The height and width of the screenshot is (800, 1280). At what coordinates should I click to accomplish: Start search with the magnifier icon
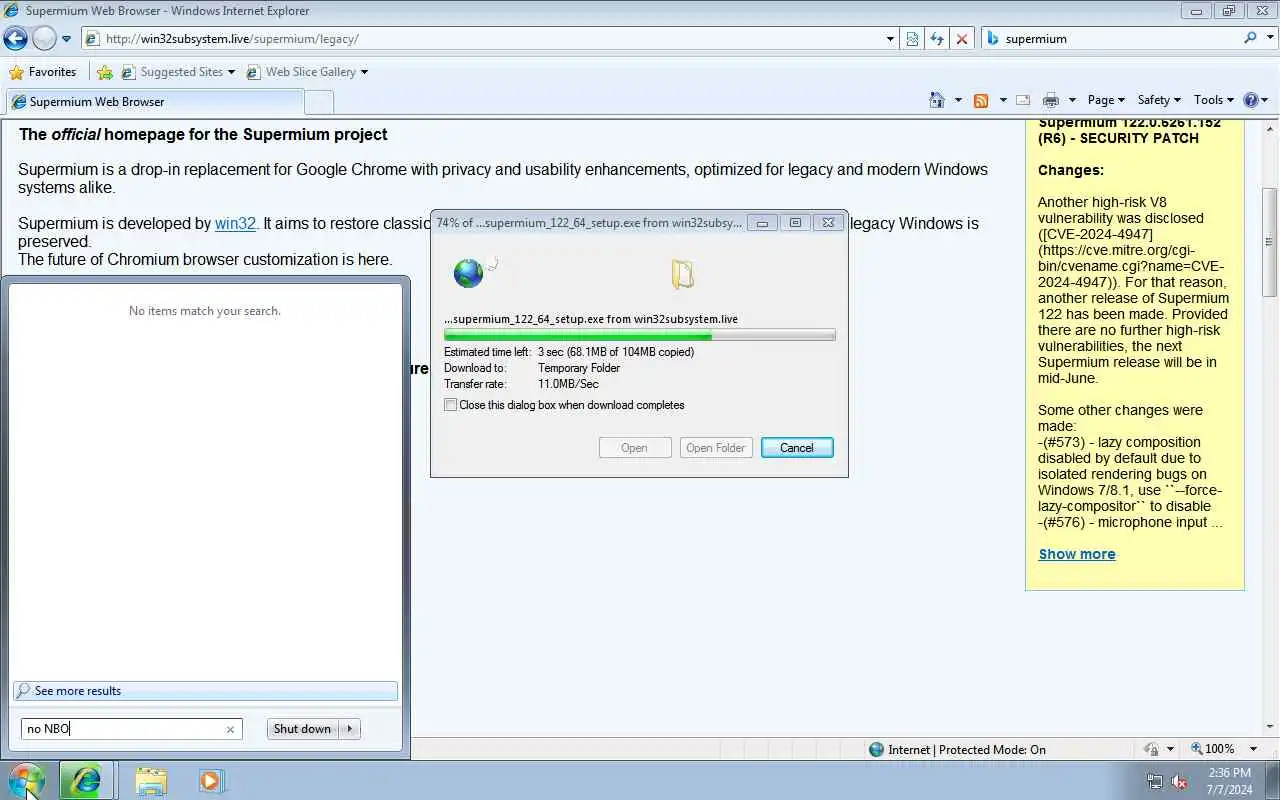1250,38
